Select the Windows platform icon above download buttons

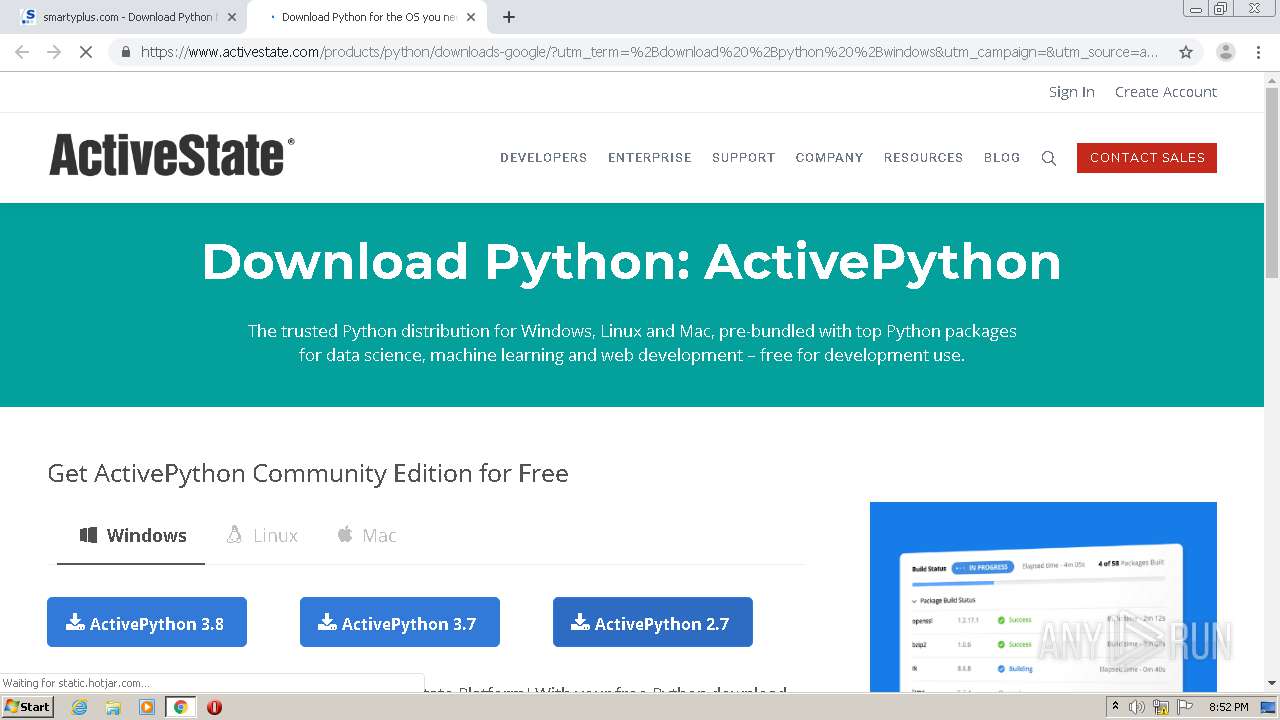click(x=89, y=535)
